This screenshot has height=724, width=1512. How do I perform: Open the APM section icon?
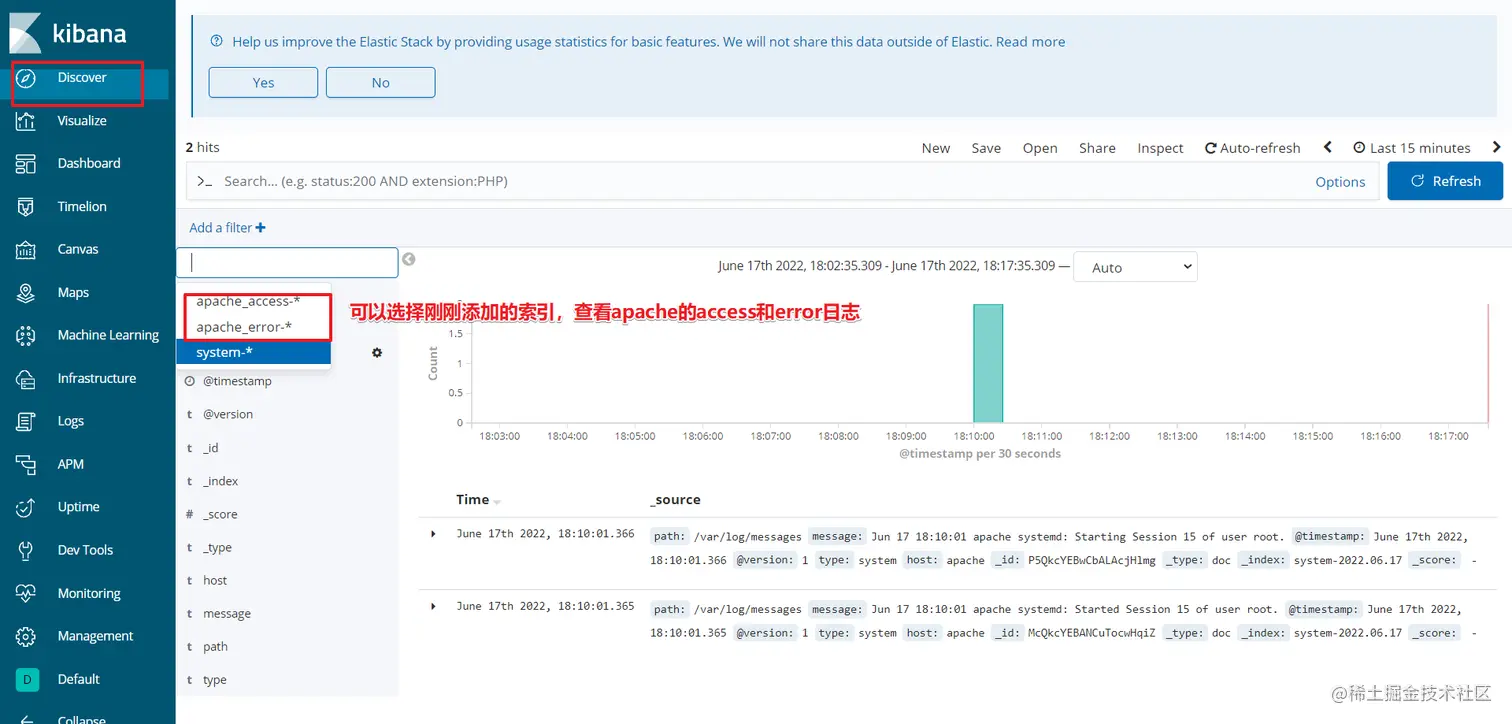tap(27, 464)
